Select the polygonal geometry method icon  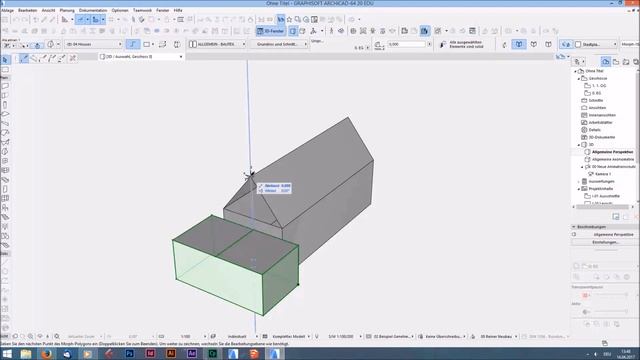pos(133,44)
